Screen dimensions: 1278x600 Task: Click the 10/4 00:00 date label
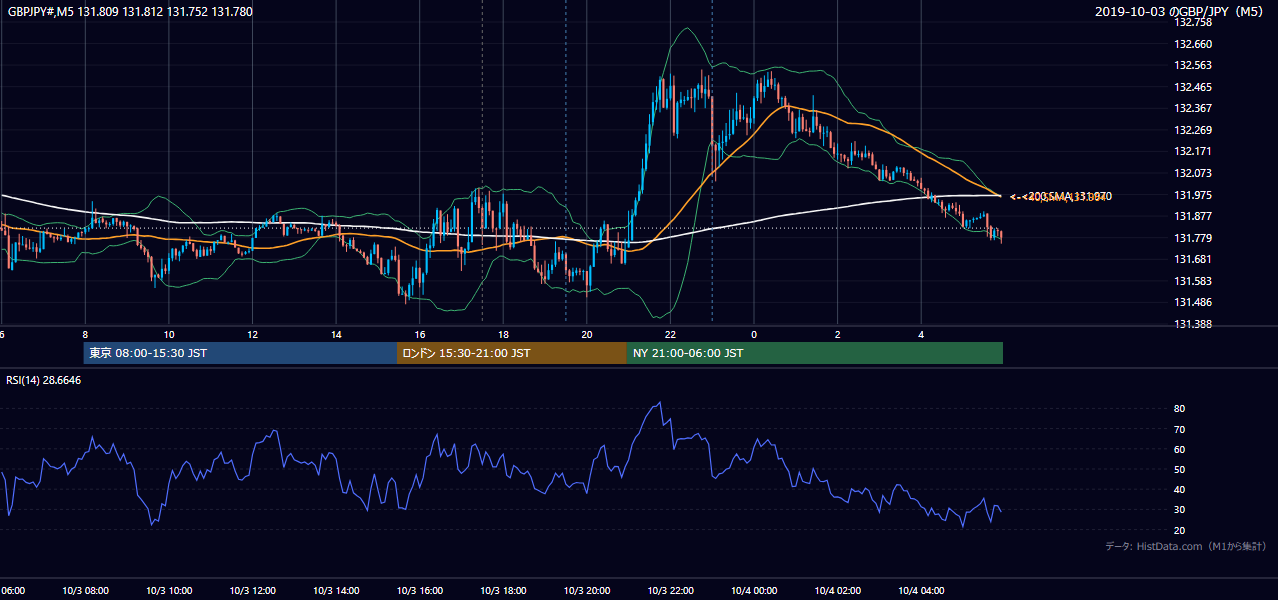pyautogui.click(x=754, y=591)
